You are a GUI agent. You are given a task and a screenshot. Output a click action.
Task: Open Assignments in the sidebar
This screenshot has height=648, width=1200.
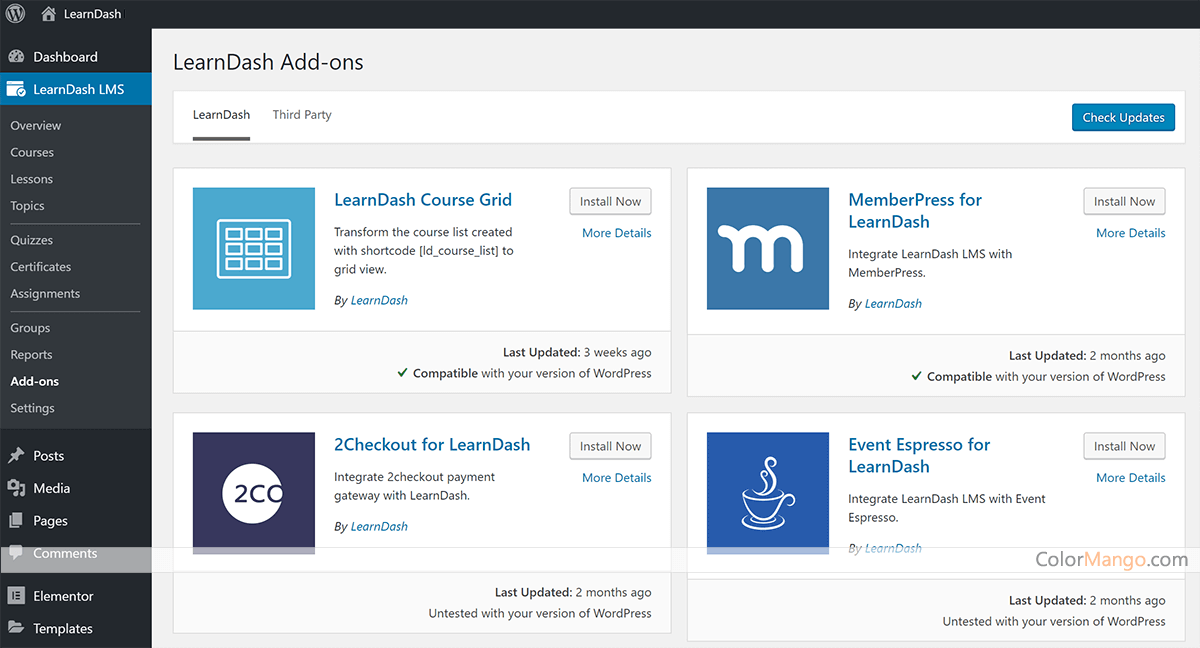point(45,294)
